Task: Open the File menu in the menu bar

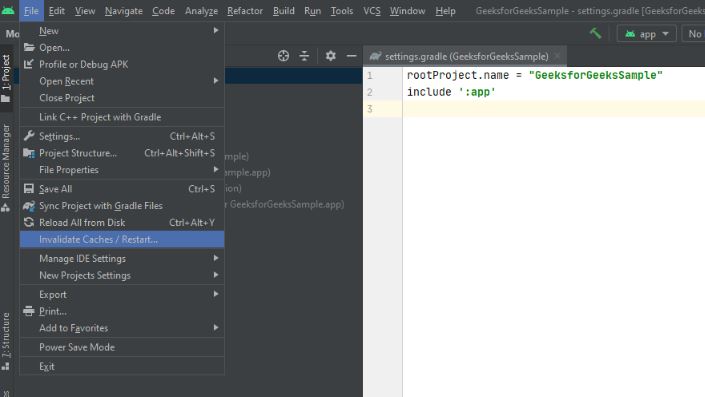Action: click(x=31, y=10)
